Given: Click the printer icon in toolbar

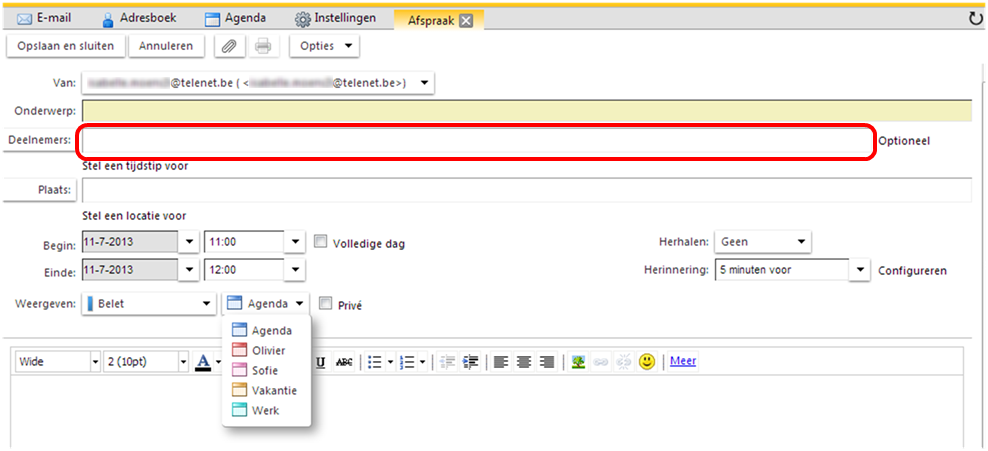Looking at the screenshot, I should coord(262,46).
